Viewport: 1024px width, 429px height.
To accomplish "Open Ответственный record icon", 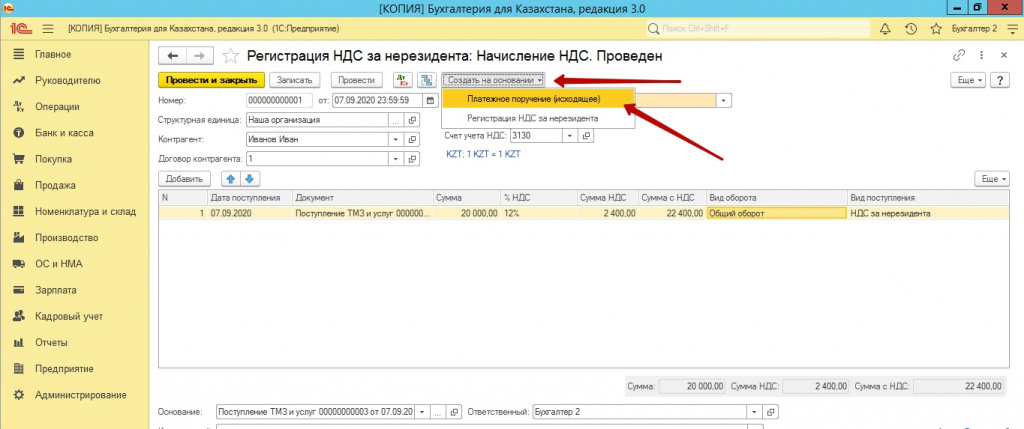I will (771, 413).
